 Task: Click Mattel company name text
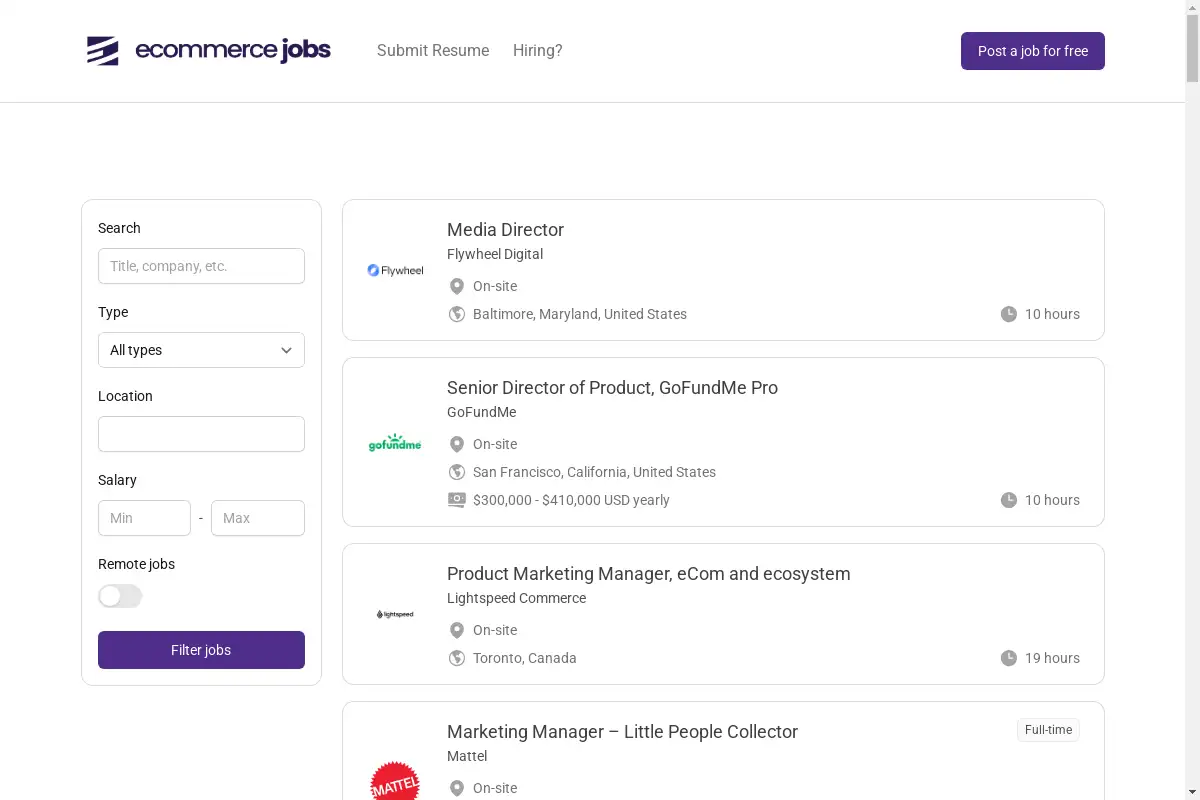(x=467, y=756)
